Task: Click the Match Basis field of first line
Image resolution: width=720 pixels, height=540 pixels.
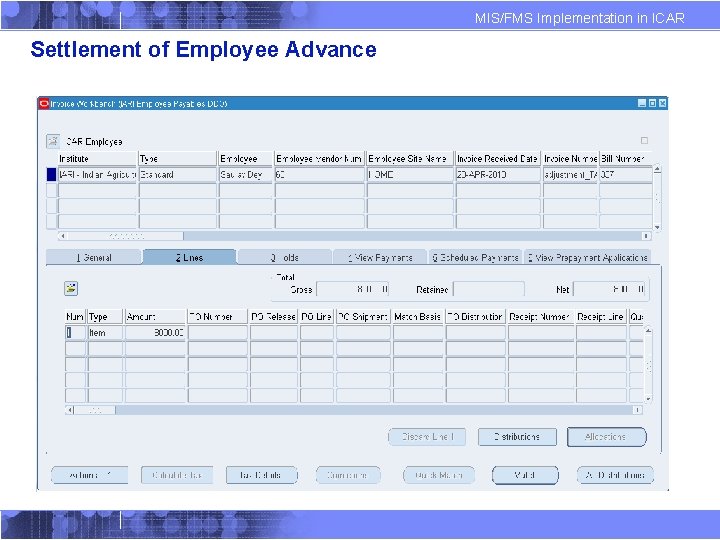Action: tap(418, 332)
